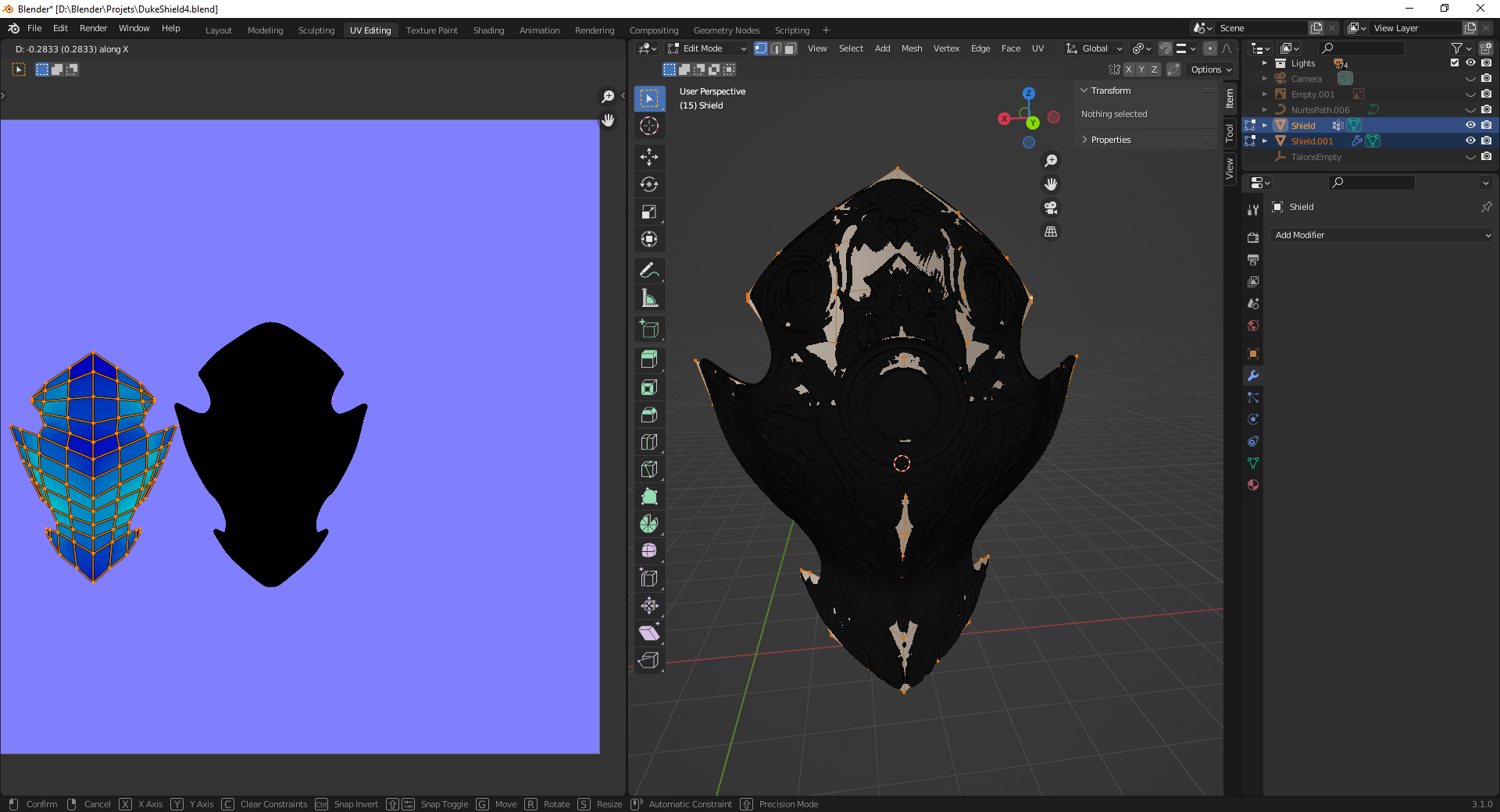
Task: Select the Rip Region tool
Action: click(649, 661)
